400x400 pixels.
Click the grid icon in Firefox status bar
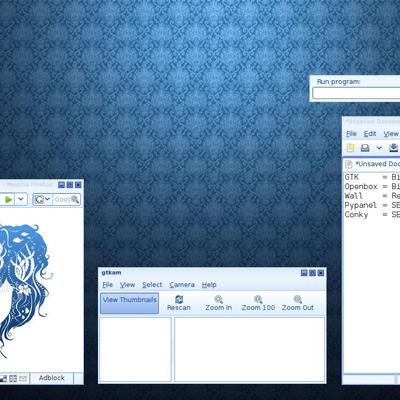click(x=13, y=379)
